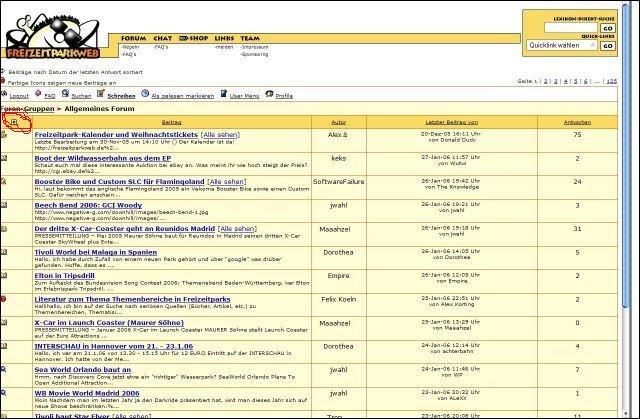The image size is (640, 419).
Task: Open thread Beech Bend 2006: GCI Woody
Action: click(x=88, y=205)
